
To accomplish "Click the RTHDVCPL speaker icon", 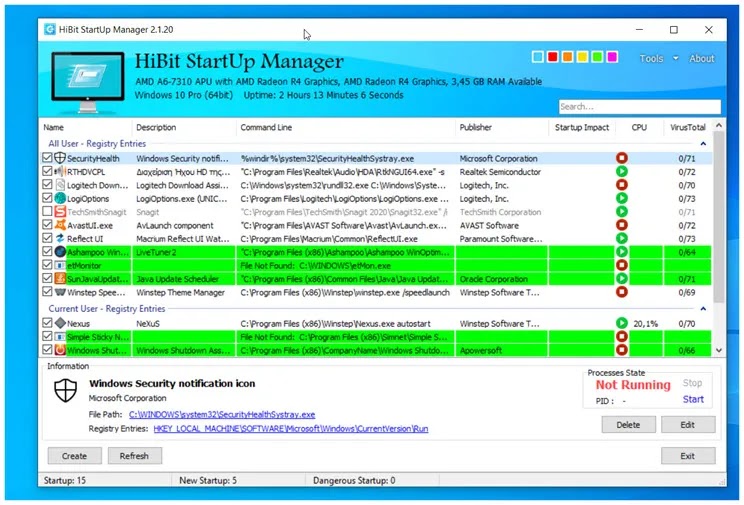I will tap(60, 171).
